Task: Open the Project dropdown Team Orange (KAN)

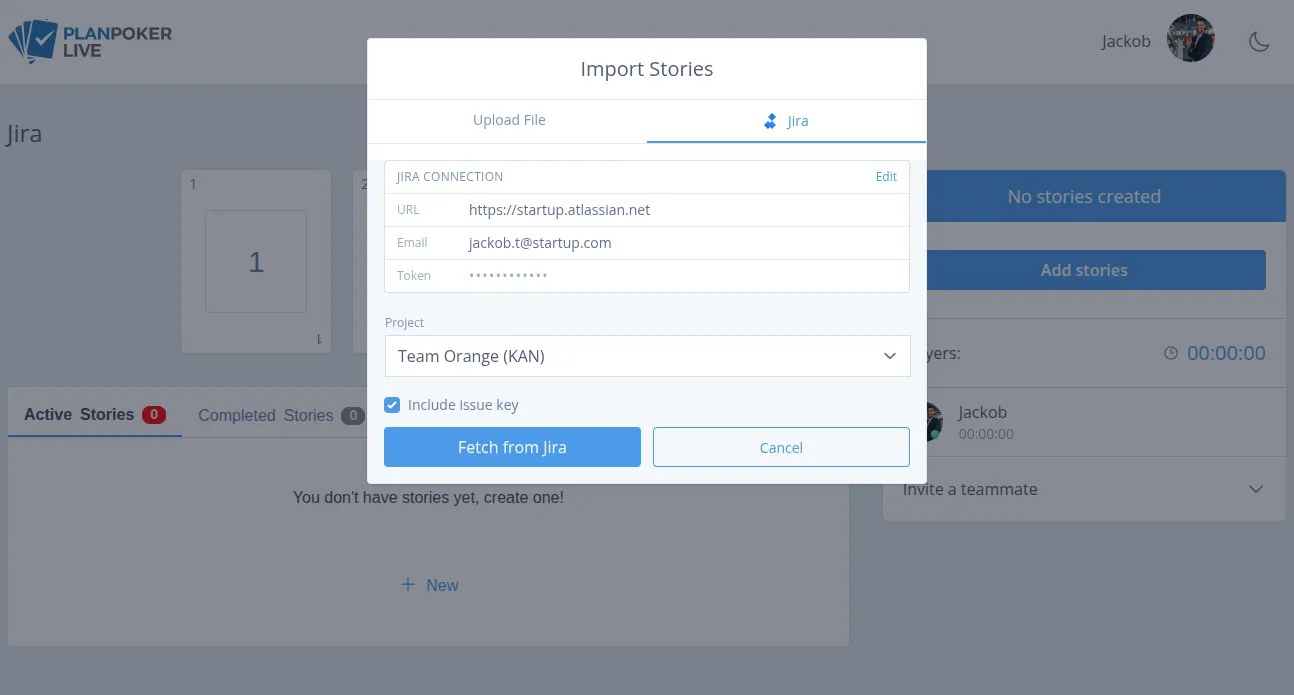Action: coord(647,356)
